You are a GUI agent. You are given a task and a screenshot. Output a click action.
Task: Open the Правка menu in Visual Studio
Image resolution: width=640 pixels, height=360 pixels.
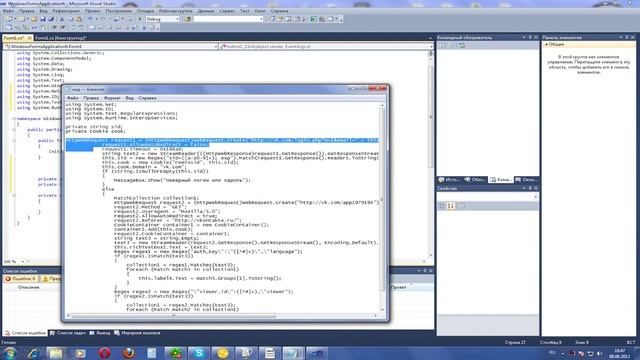(x=27, y=11)
